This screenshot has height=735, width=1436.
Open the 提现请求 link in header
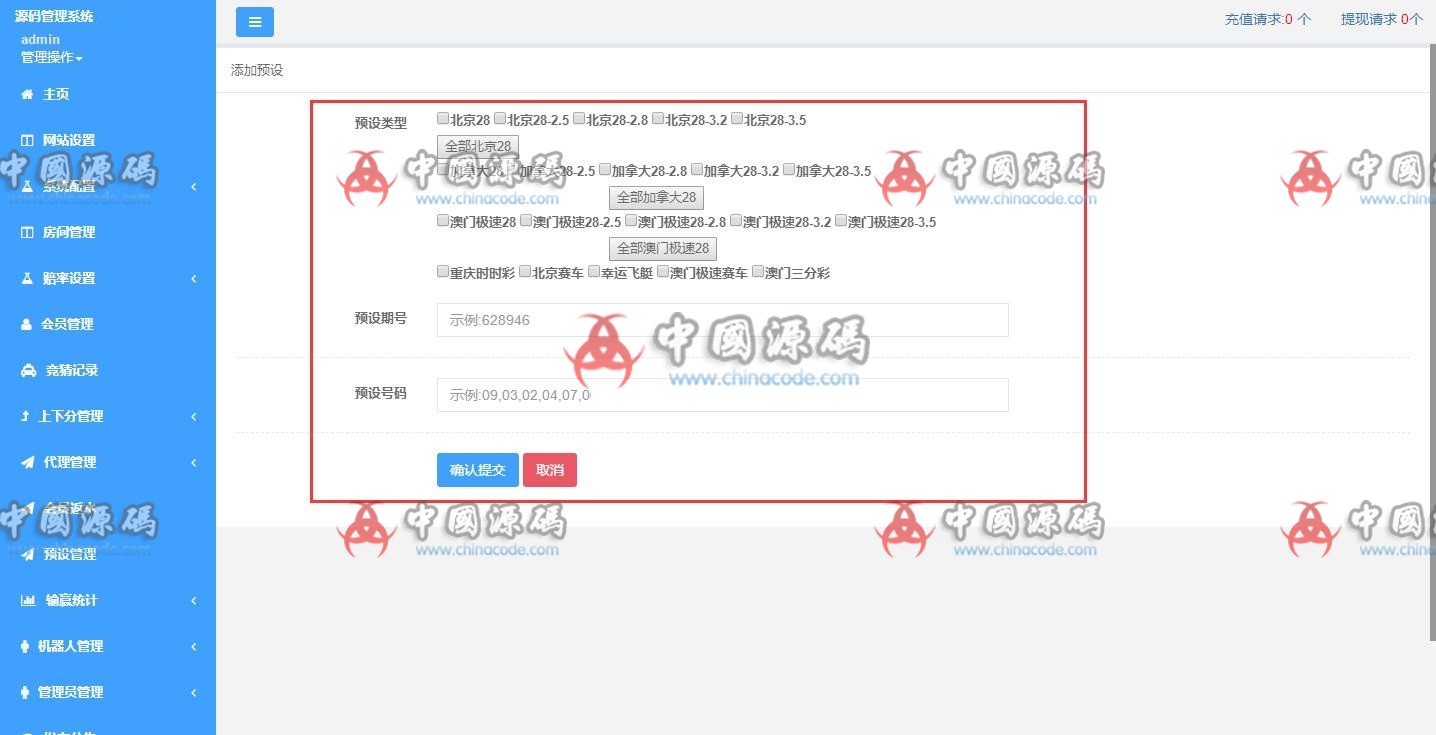1382,19
